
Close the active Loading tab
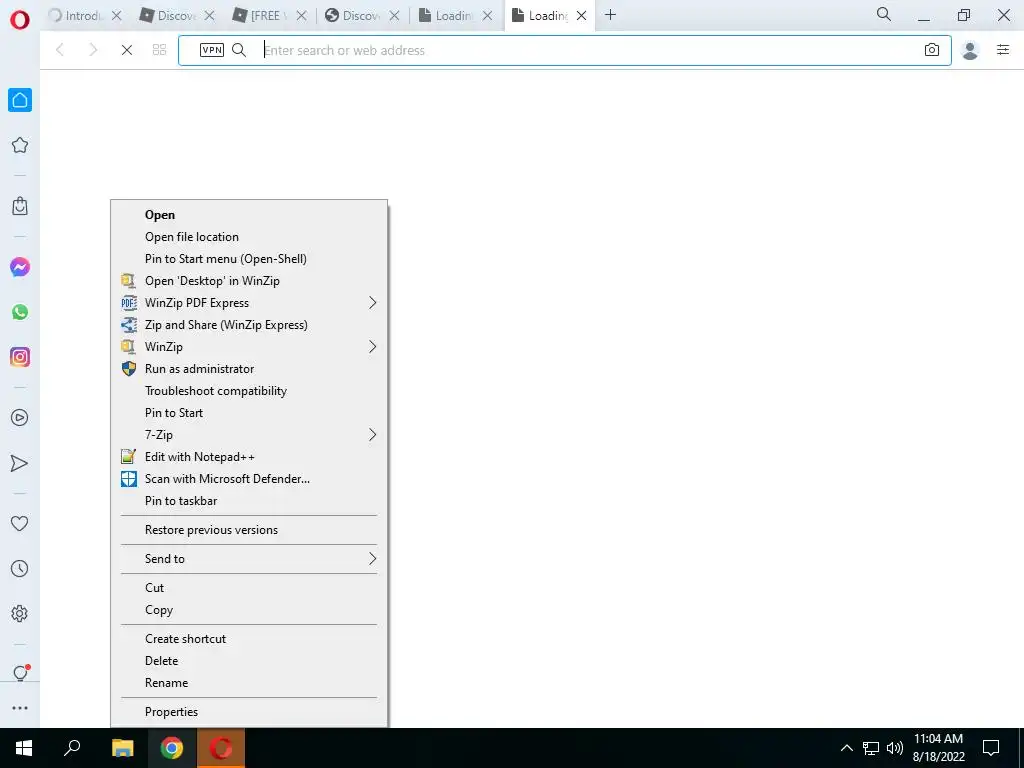[x=581, y=15]
